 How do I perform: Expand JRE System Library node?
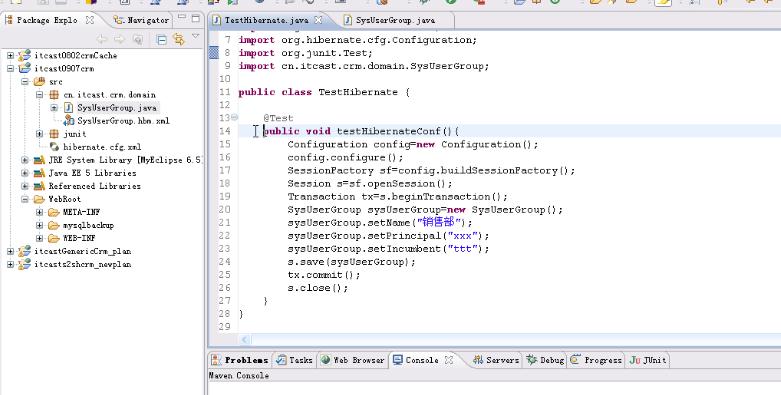click(25, 160)
